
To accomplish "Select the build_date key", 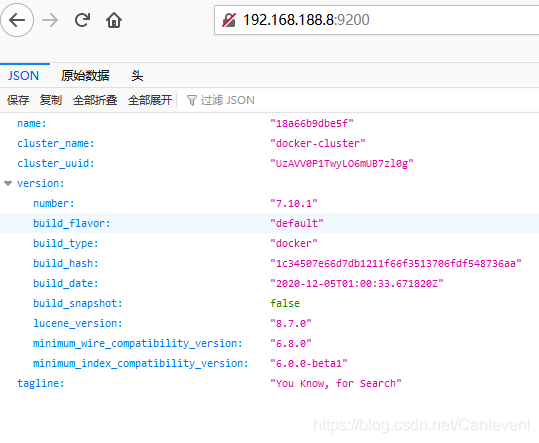I will pyautogui.click(x=66, y=283).
